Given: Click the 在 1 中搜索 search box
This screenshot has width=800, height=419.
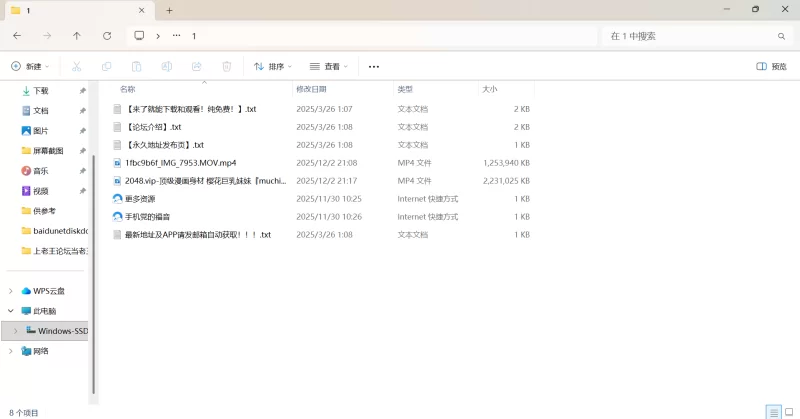Looking at the screenshot, I should [690, 35].
